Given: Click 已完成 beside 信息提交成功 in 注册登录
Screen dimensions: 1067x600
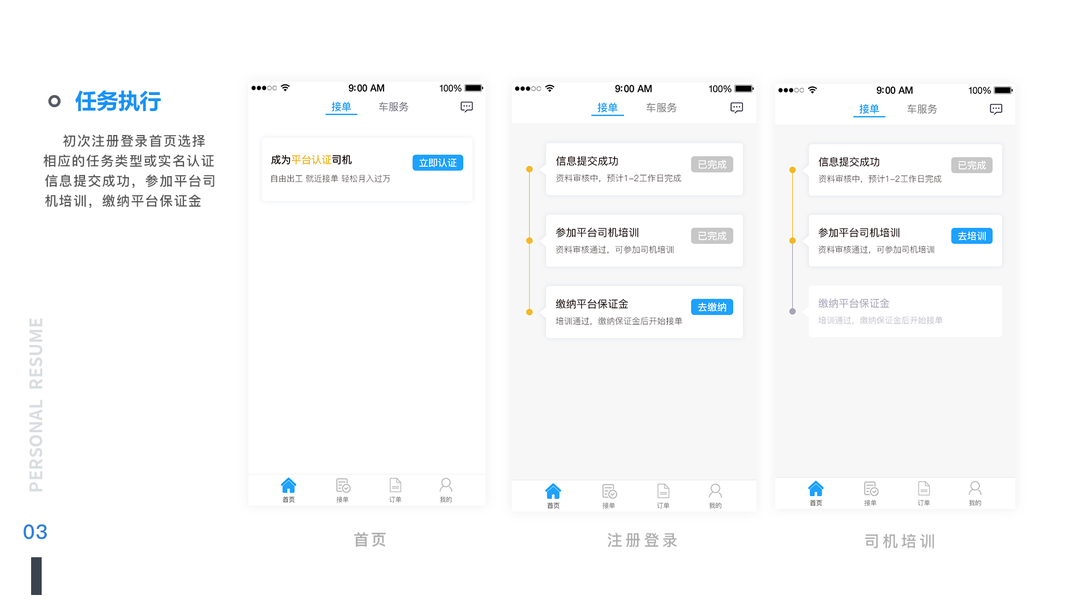Looking at the screenshot, I should pos(712,165).
